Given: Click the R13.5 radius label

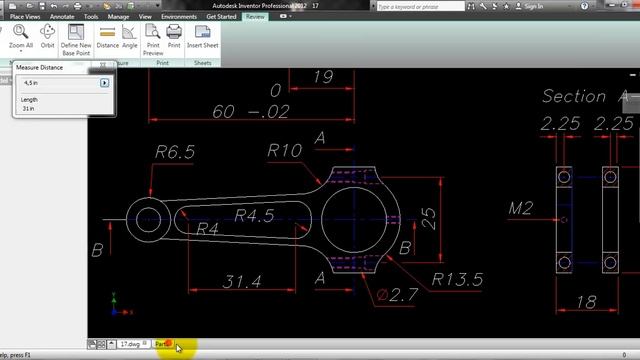Looking at the screenshot, I should tap(458, 280).
